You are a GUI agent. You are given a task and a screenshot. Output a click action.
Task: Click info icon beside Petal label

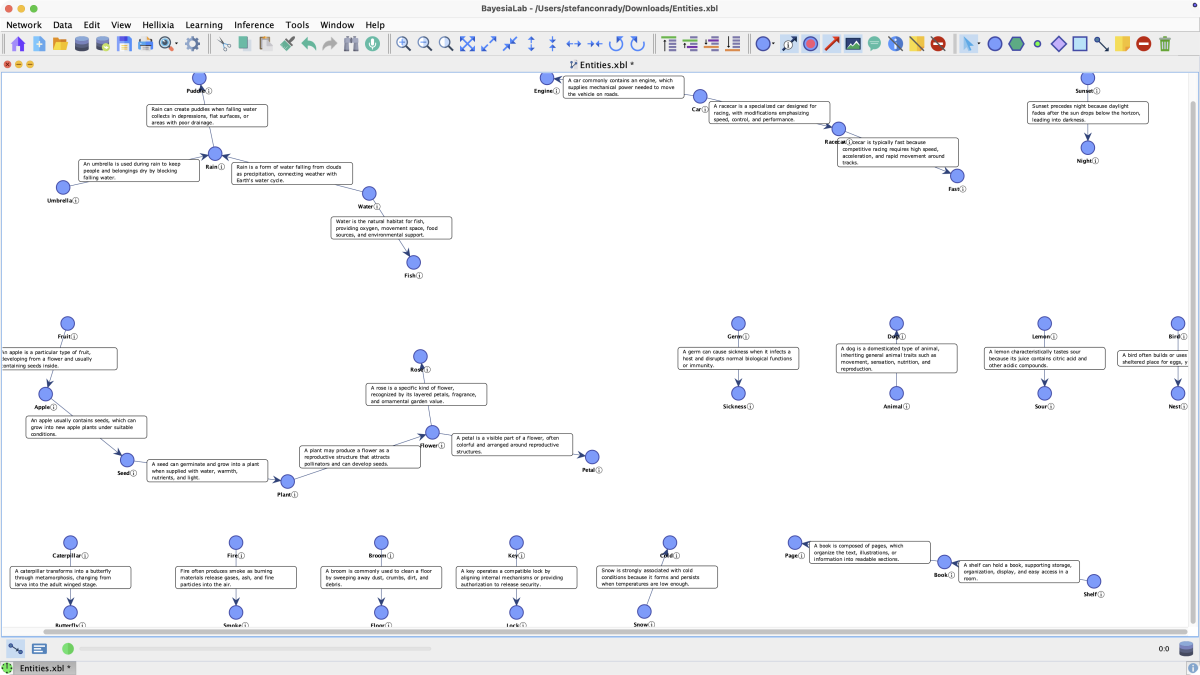pyautogui.click(x=599, y=469)
